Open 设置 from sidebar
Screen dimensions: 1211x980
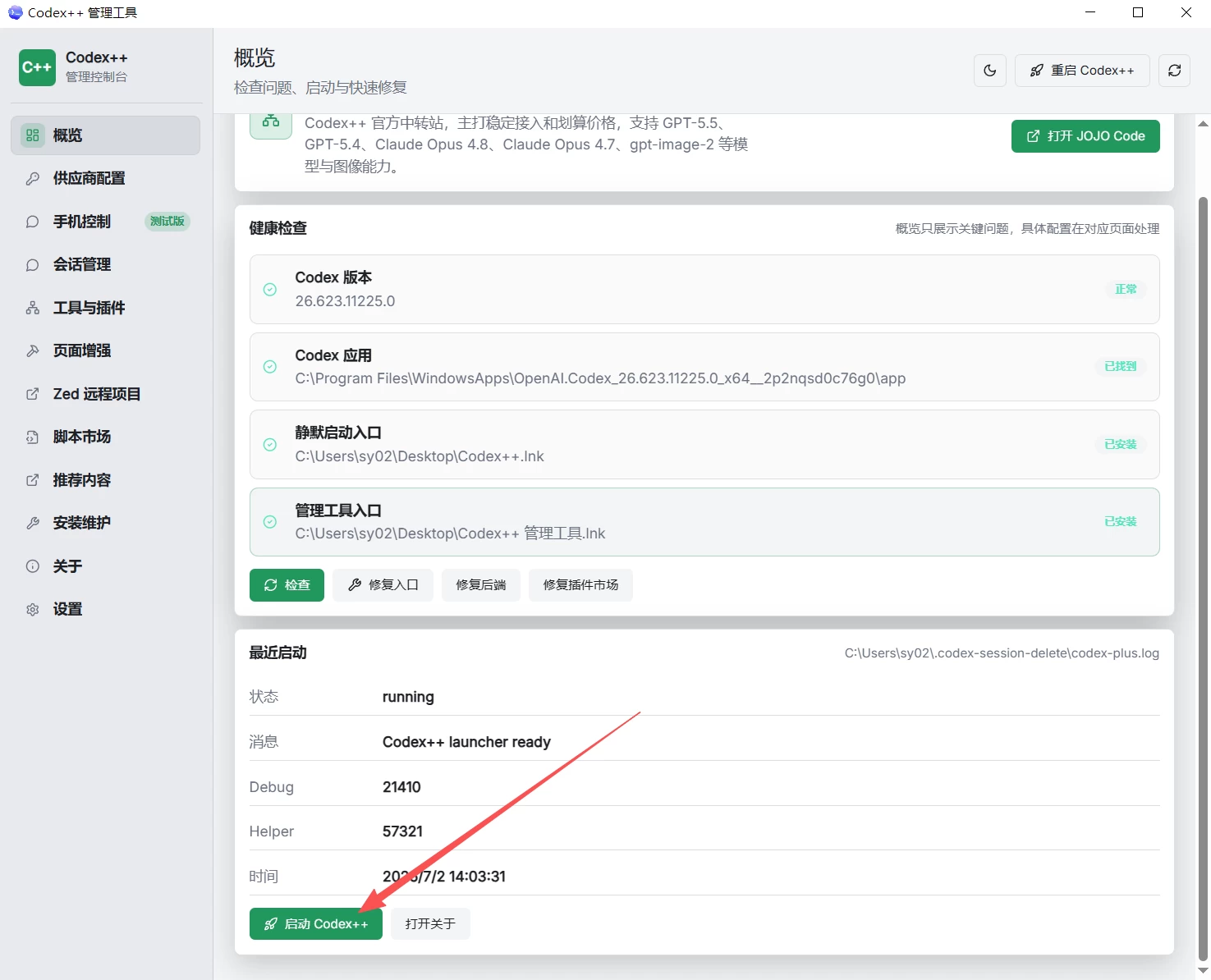pyautogui.click(x=105, y=609)
